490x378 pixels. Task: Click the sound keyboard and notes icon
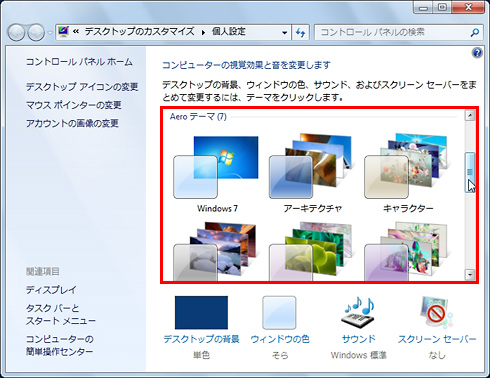click(359, 313)
